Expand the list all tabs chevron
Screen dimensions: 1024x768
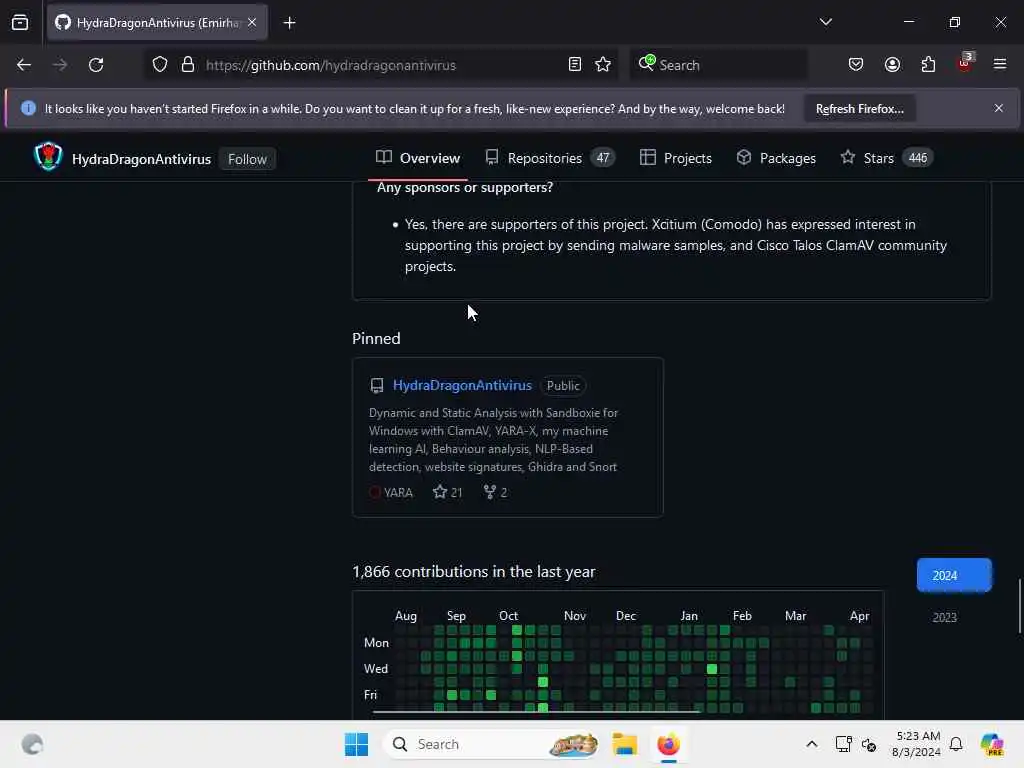[825, 22]
